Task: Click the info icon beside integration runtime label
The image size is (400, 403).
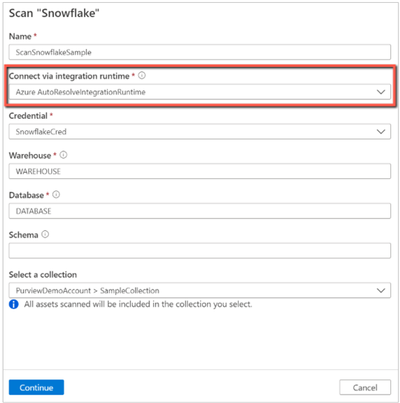Action: coord(142,76)
